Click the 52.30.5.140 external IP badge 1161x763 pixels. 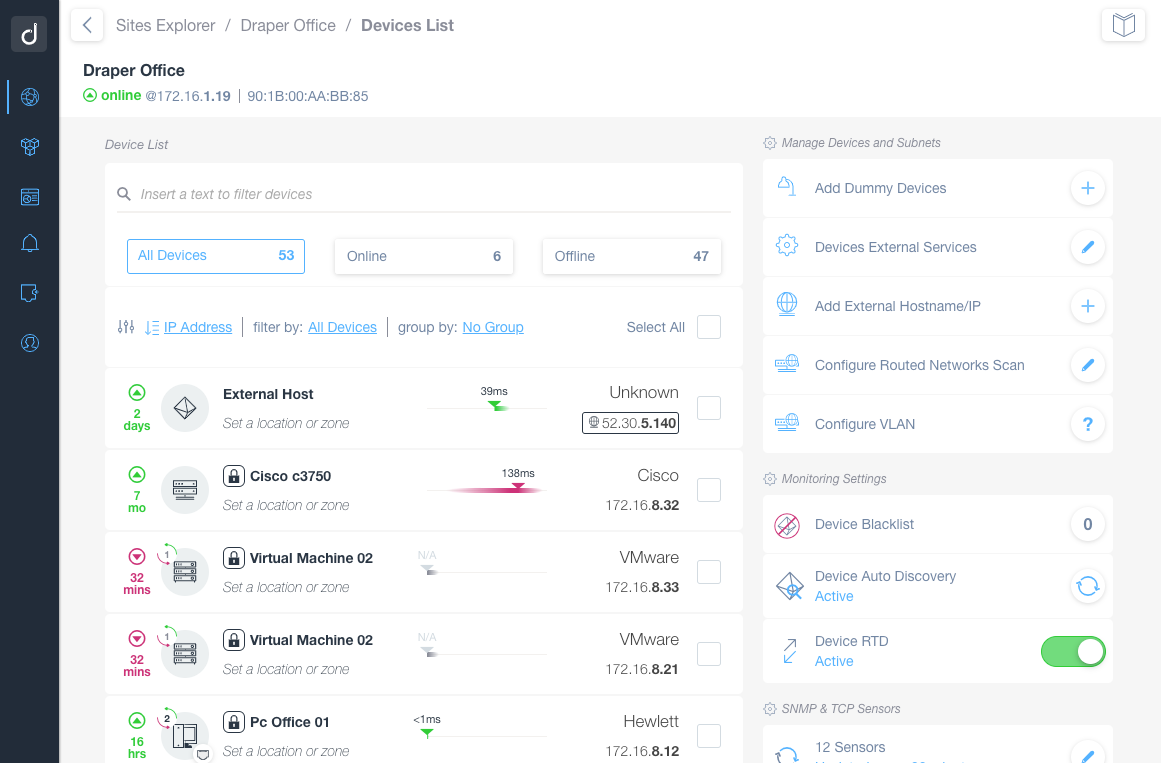tap(630, 423)
